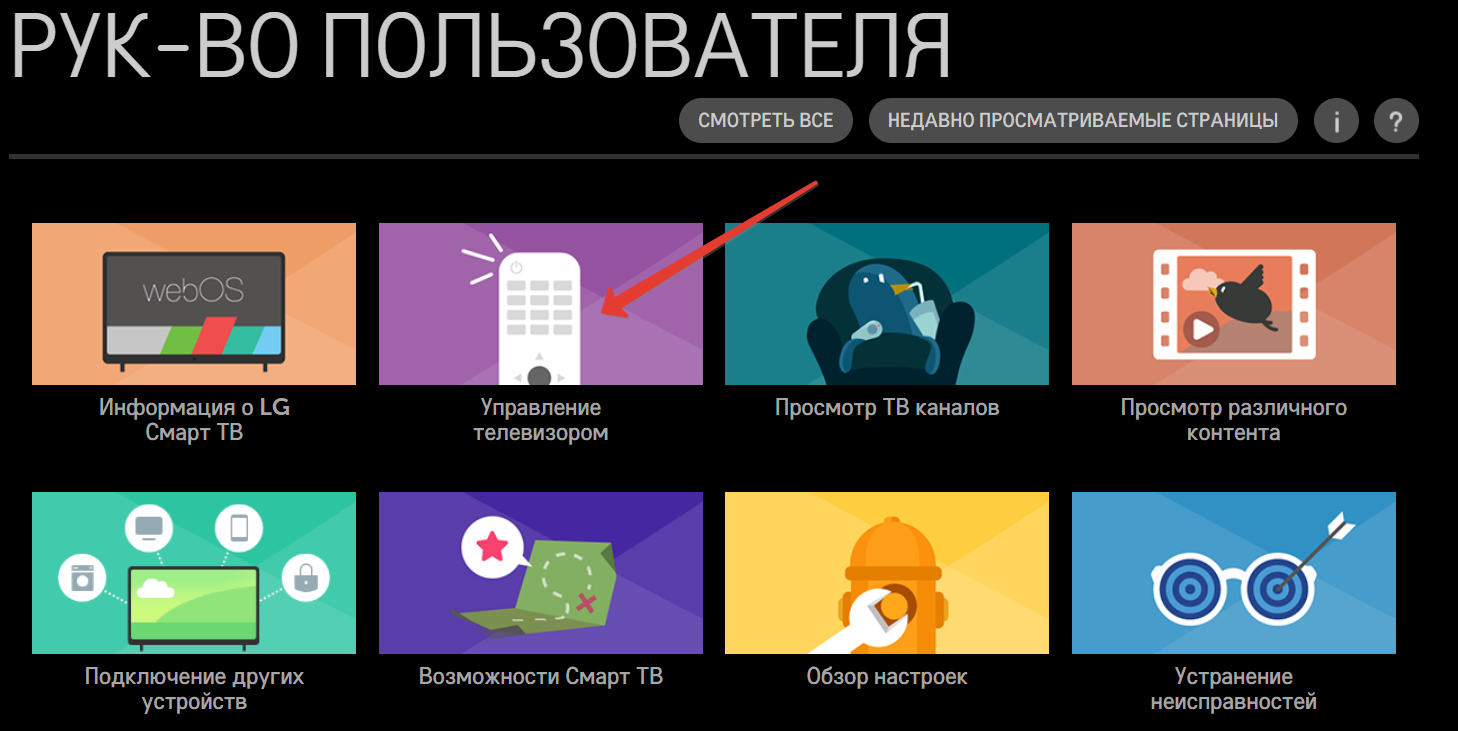This screenshot has height=731, width=1458.
Task: Open "Просмотр различного контента" caption
Action: tap(1233, 420)
